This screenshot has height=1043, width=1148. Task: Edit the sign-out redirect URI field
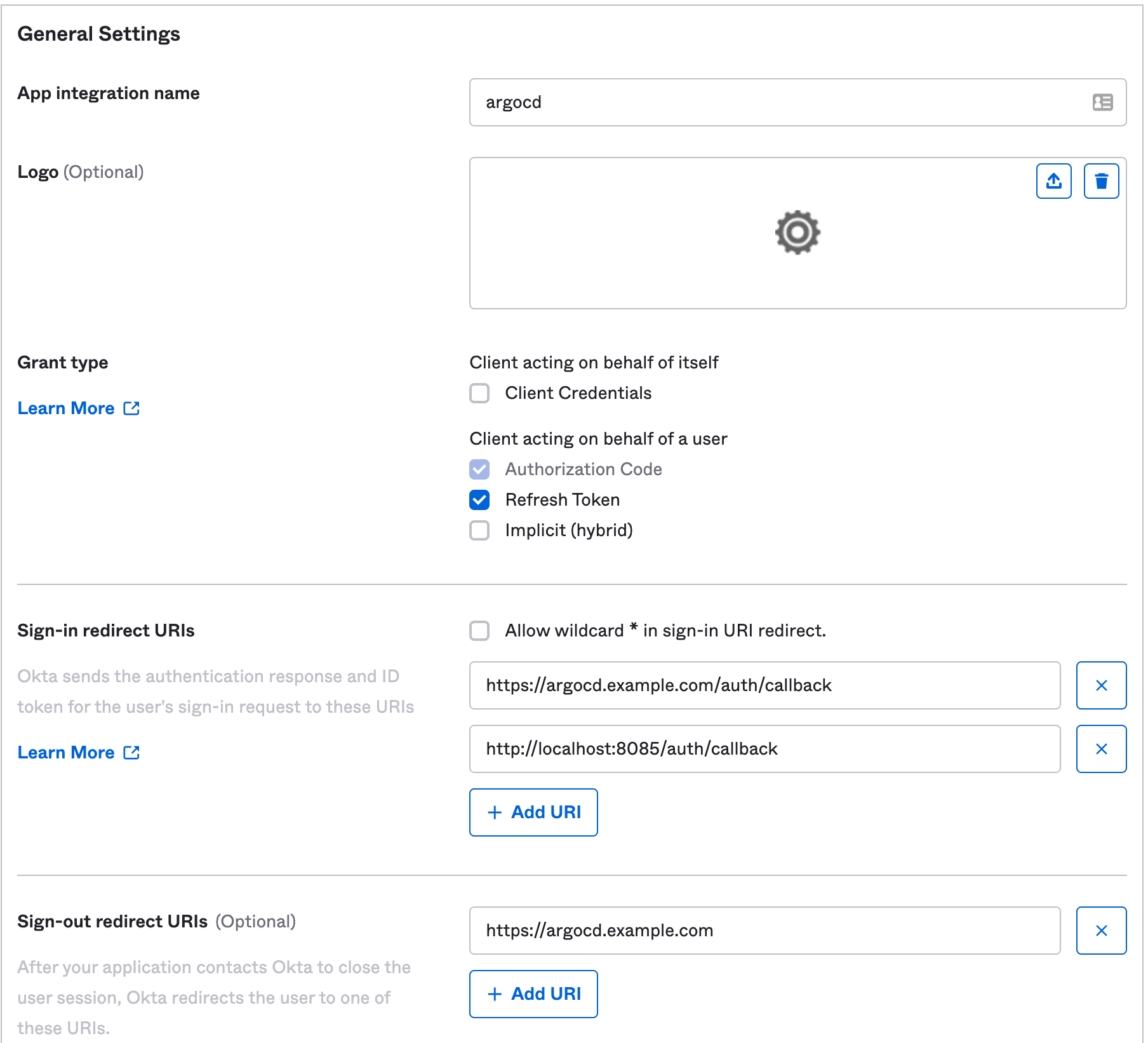[764, 931]
